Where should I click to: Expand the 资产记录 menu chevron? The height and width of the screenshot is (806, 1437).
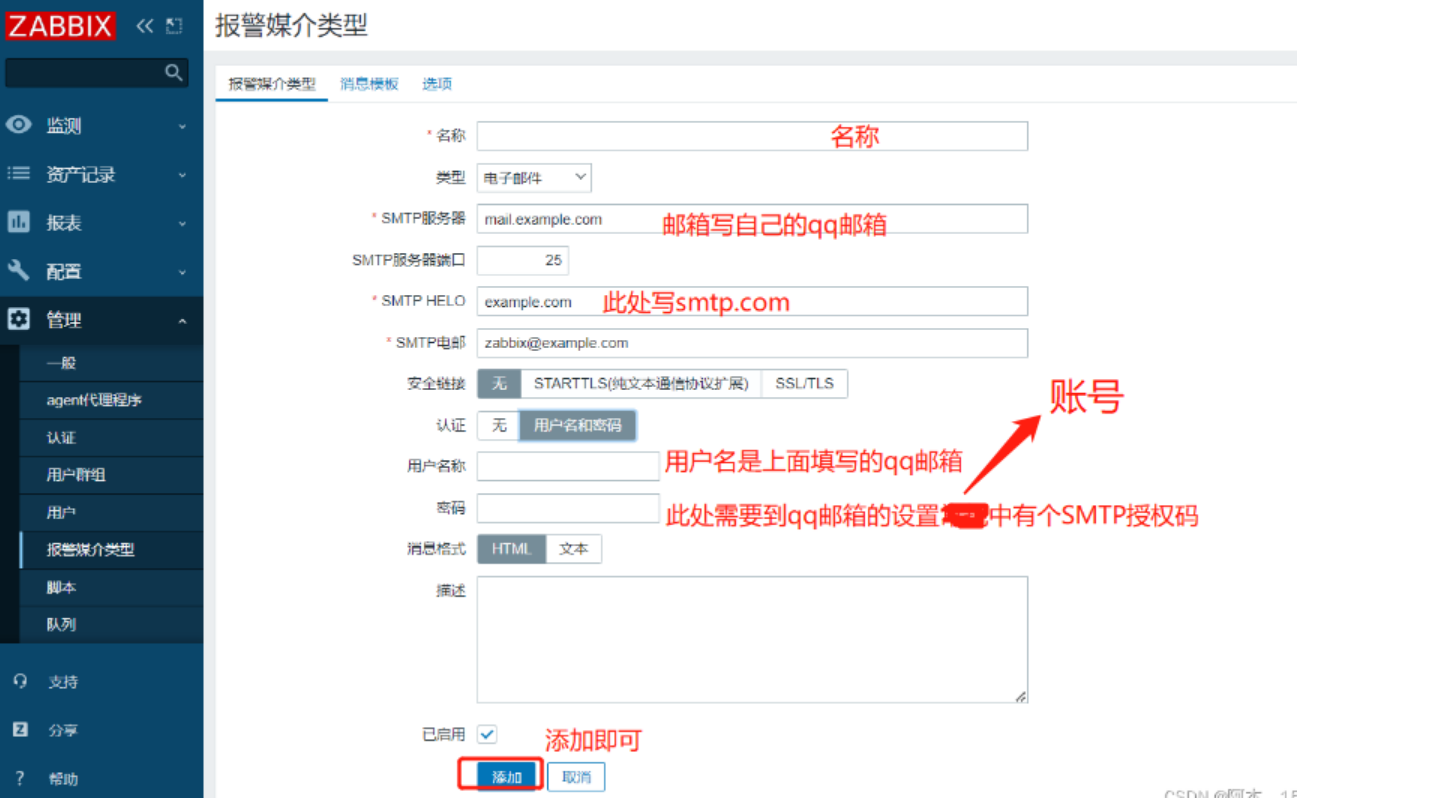tap(182, 175)
